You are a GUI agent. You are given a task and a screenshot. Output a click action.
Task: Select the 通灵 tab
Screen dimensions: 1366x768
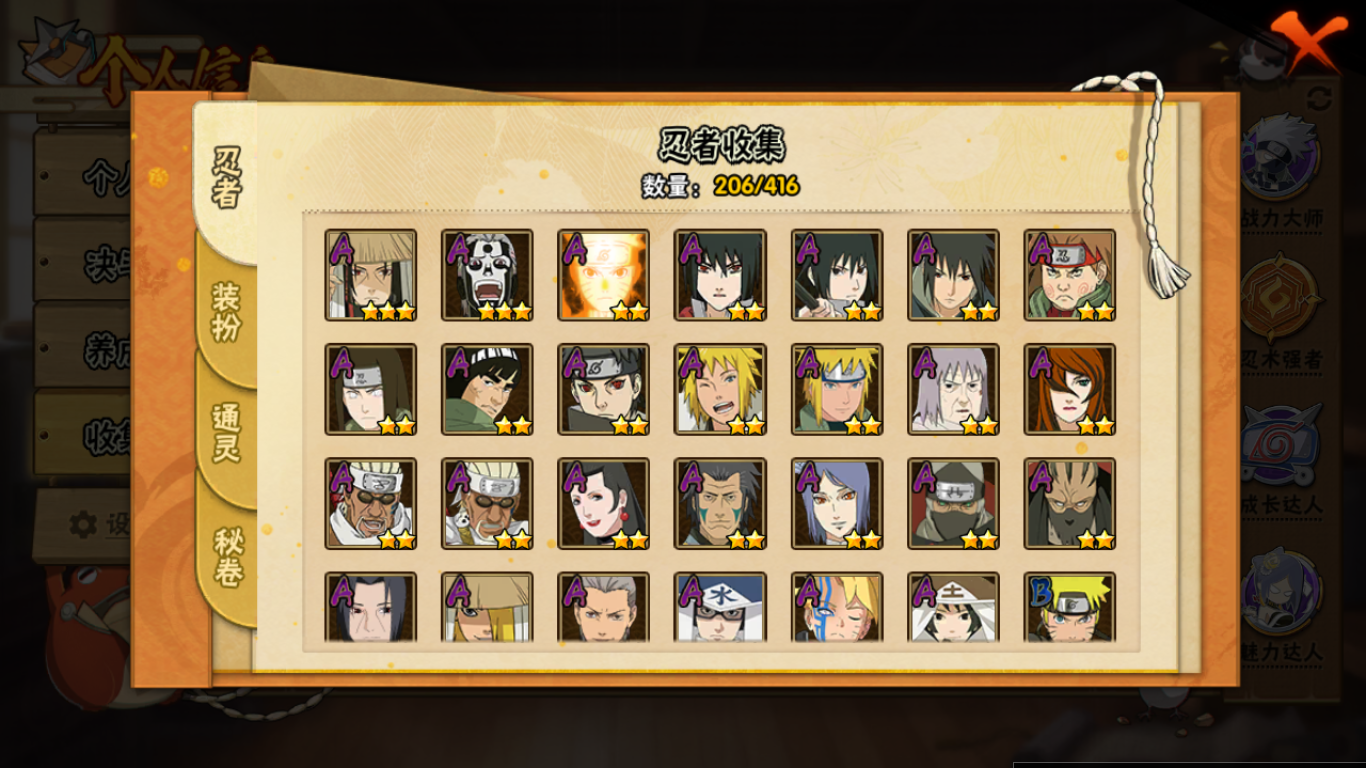click(x=226, y=432)
